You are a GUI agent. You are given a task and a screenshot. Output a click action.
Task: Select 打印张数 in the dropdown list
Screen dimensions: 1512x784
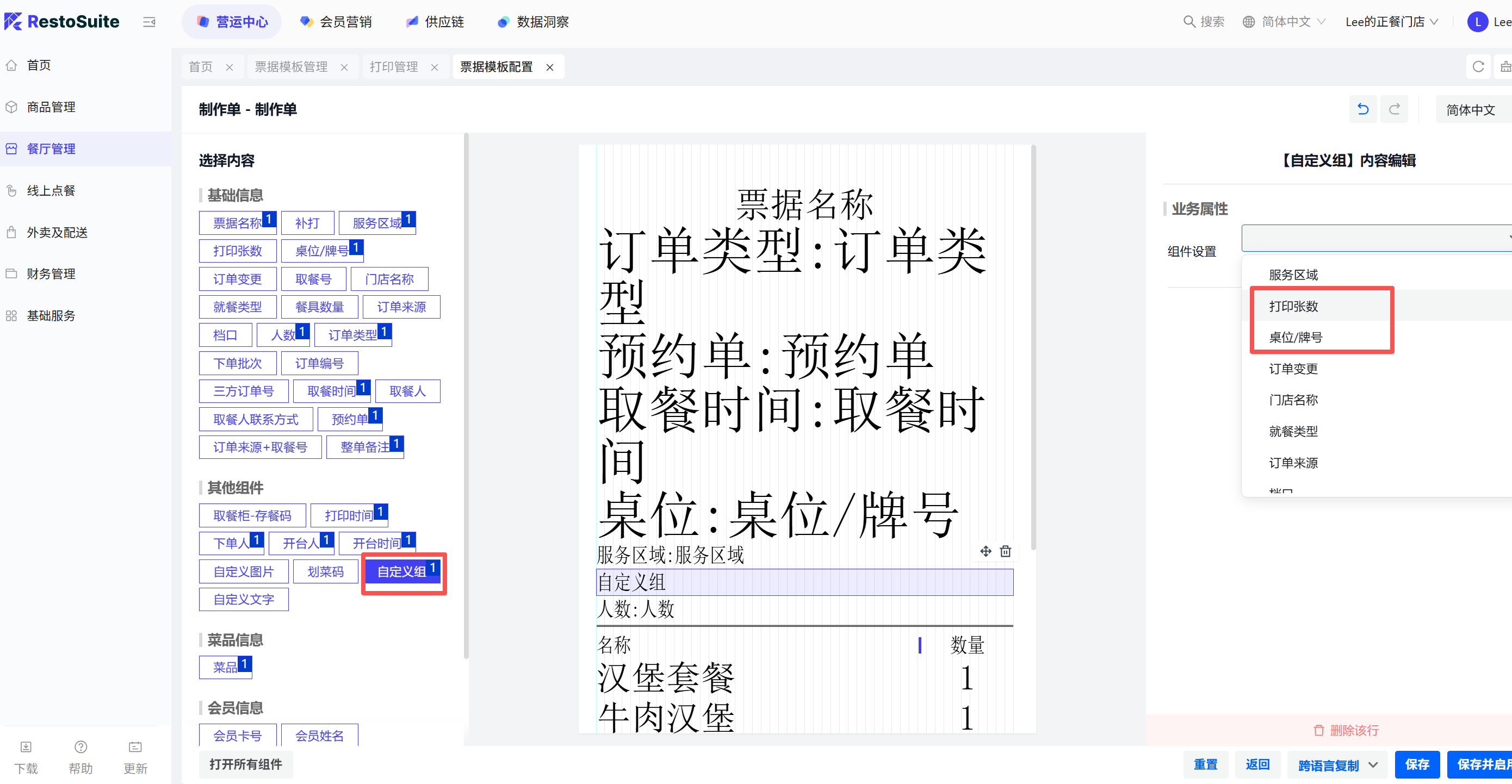click(1294, 306)
